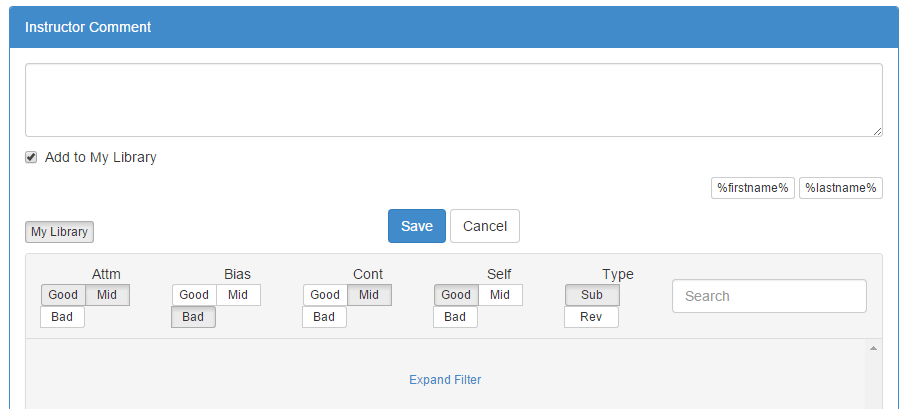
Task: Click inside the instructor comment text area
Action: (453, 100)
